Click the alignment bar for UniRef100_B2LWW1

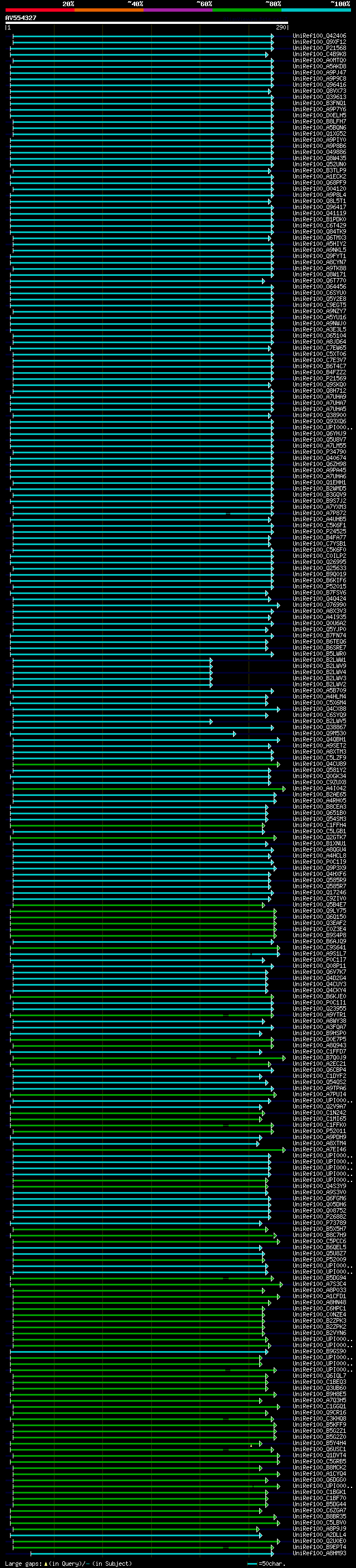(x=112, y=660)
